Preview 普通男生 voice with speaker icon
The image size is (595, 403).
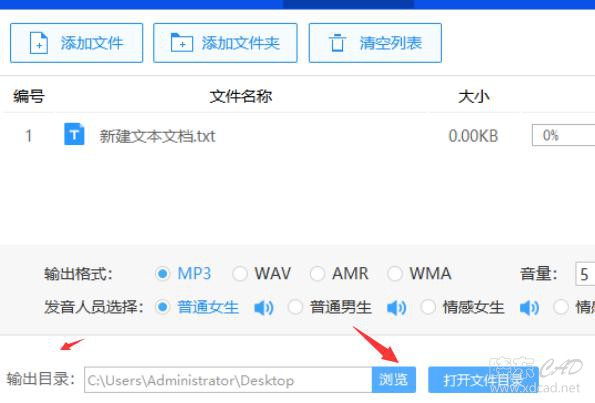tap(396, 308)
